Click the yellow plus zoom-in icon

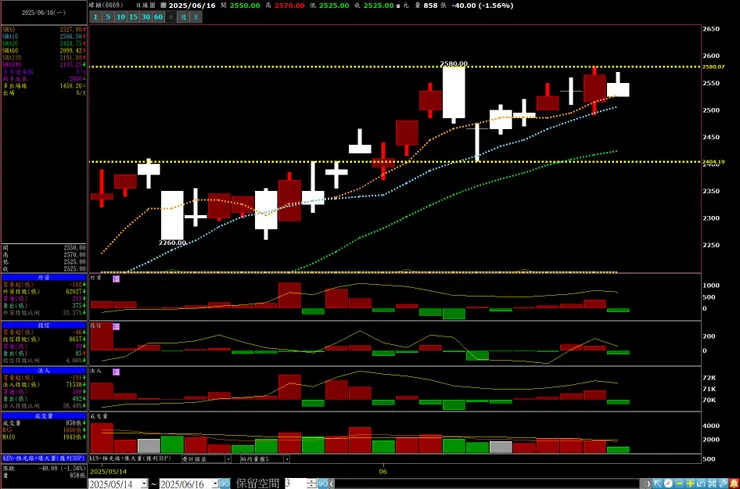coord(690,483)
